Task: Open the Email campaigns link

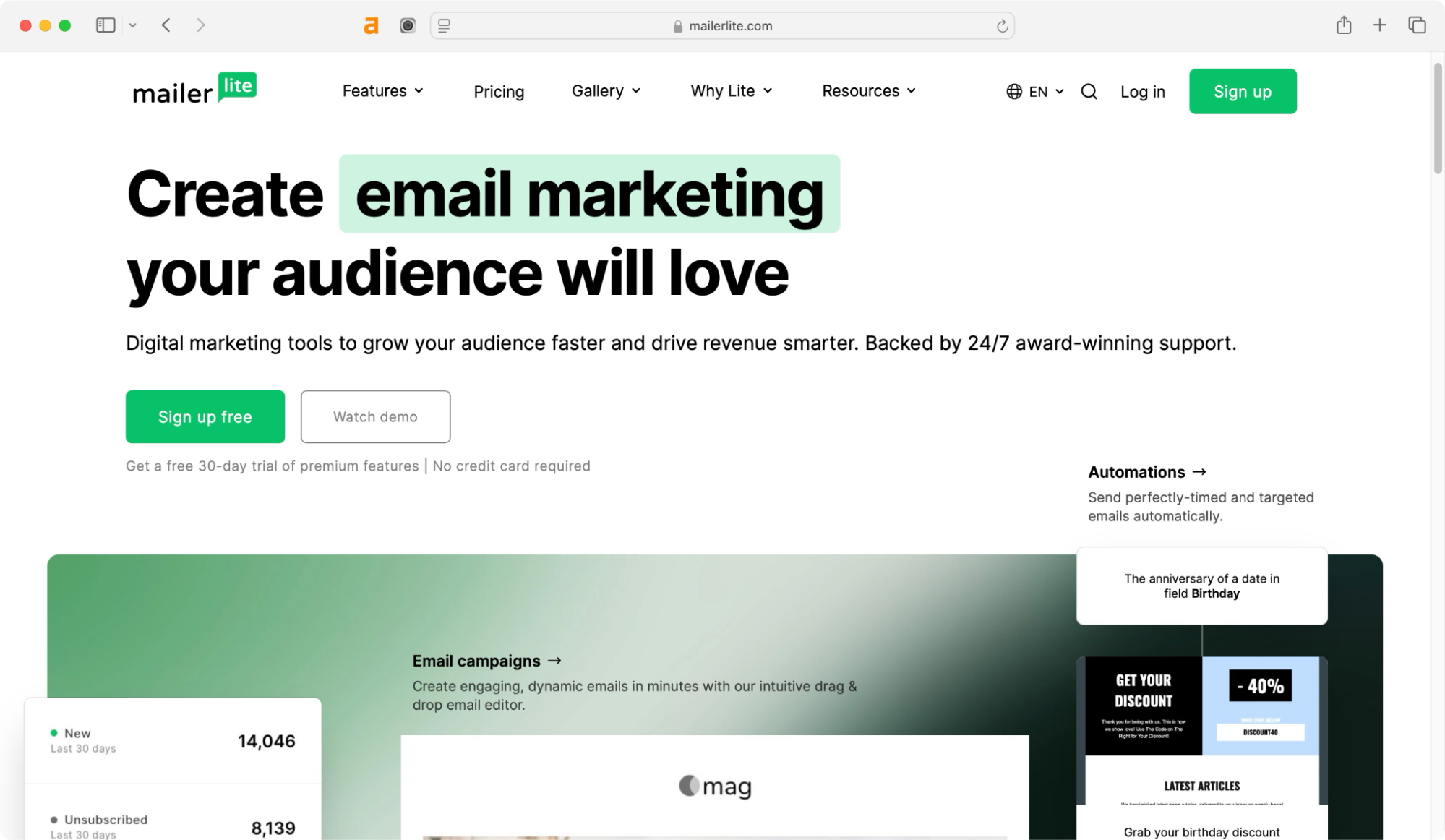Action: [486, 660]
